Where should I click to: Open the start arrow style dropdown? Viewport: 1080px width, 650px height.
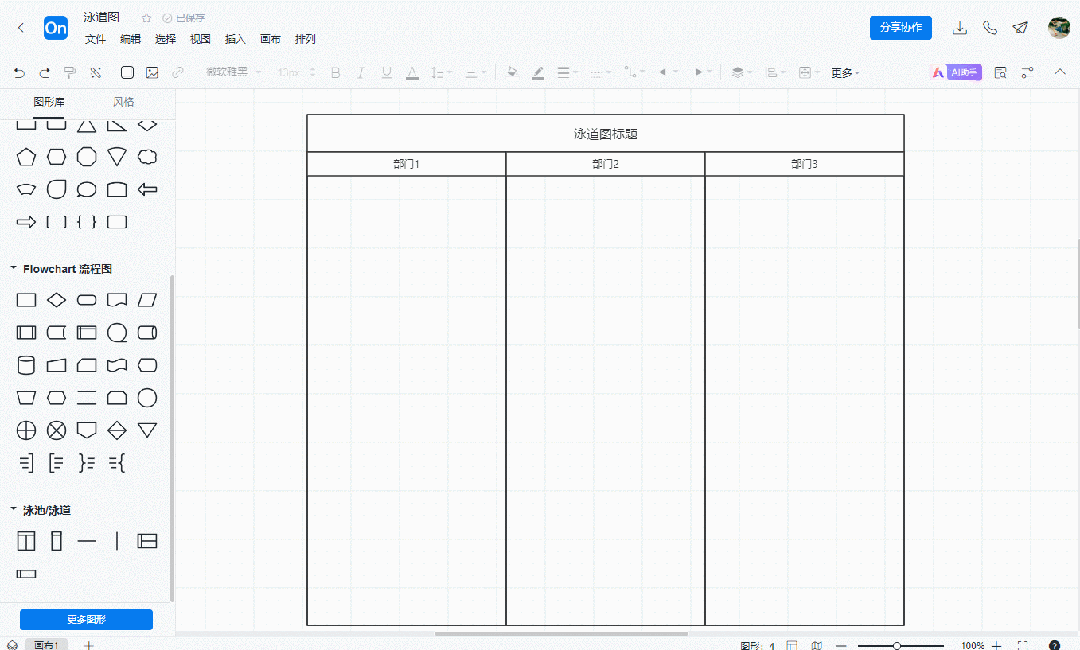[x=668, y=72]
